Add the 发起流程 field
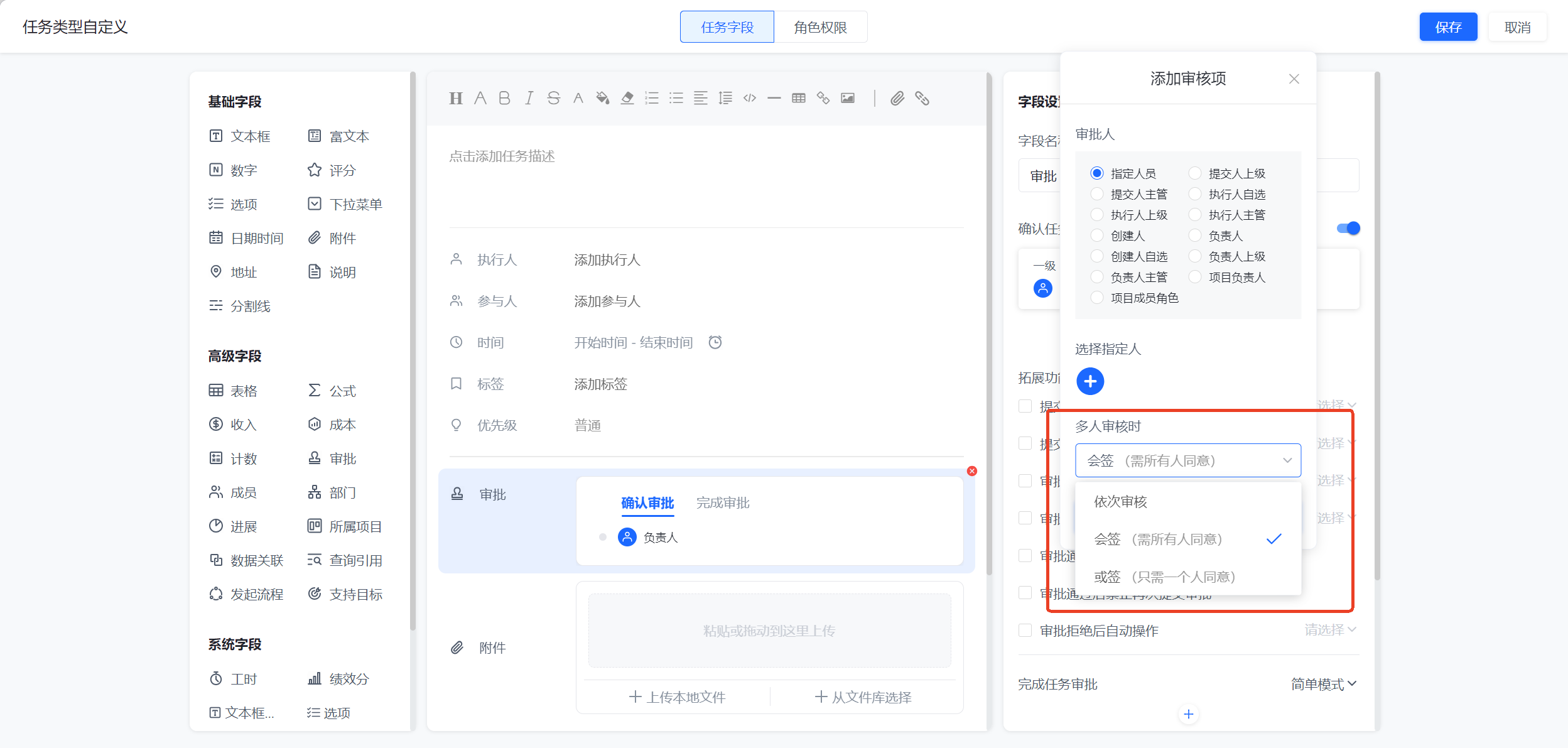The image size is (1568, 748). pos(246,594)
